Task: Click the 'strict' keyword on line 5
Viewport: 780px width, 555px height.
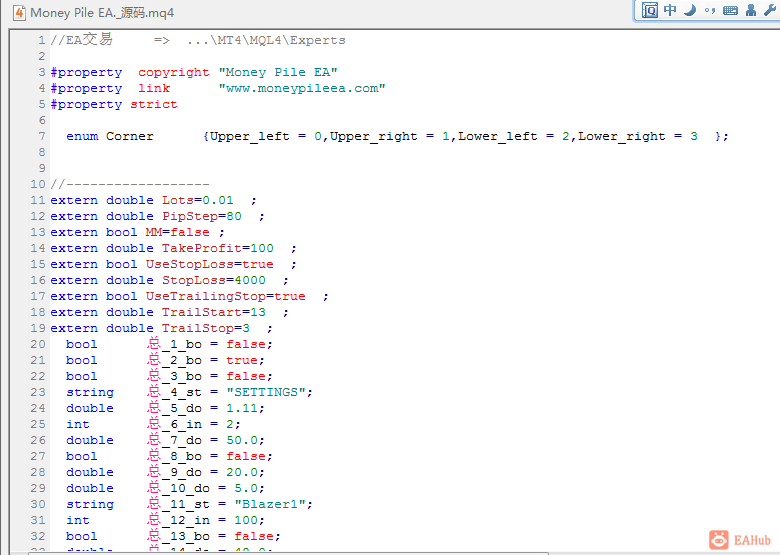Action: click(154, 104)
